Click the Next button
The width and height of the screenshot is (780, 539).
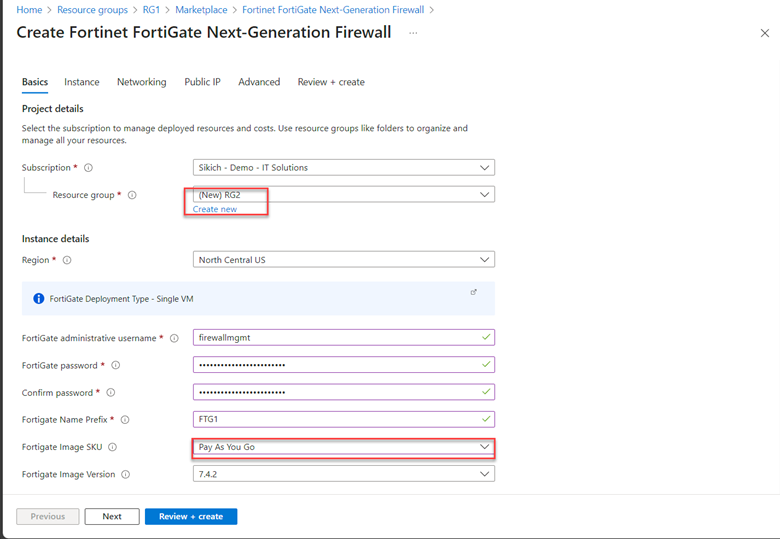tap(112, 517)
